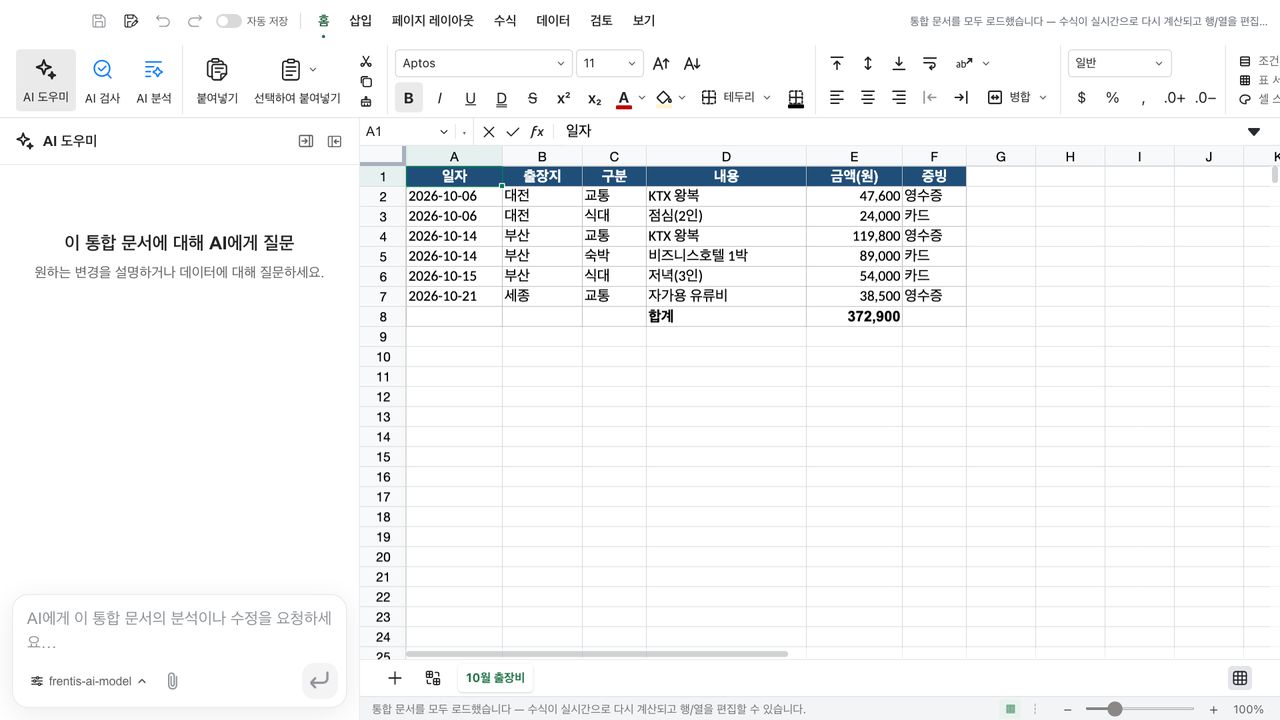
Task: Open the frentis-ai-model selector
Action: tap(88, 681)
